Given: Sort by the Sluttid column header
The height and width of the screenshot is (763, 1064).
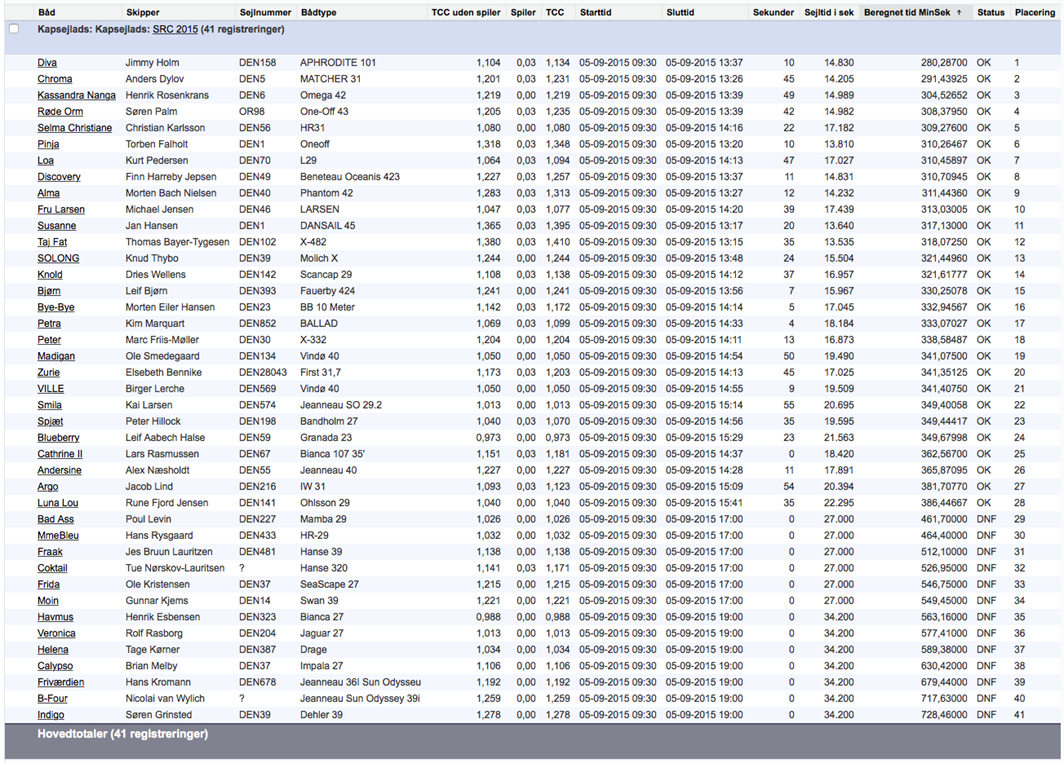Looking at the screenshot, I should 680,12.
